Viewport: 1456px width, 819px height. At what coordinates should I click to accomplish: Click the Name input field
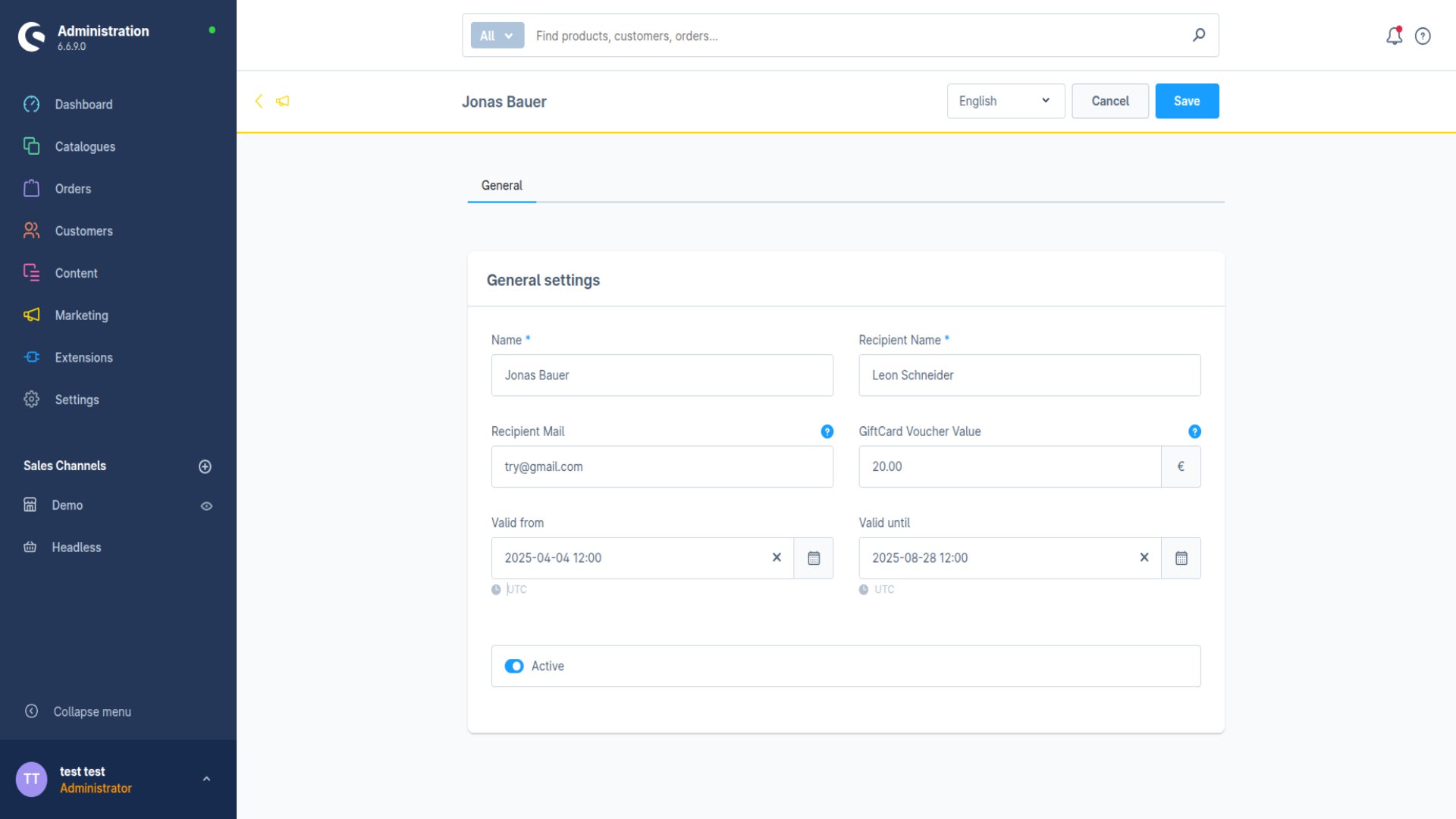point(662,375)
